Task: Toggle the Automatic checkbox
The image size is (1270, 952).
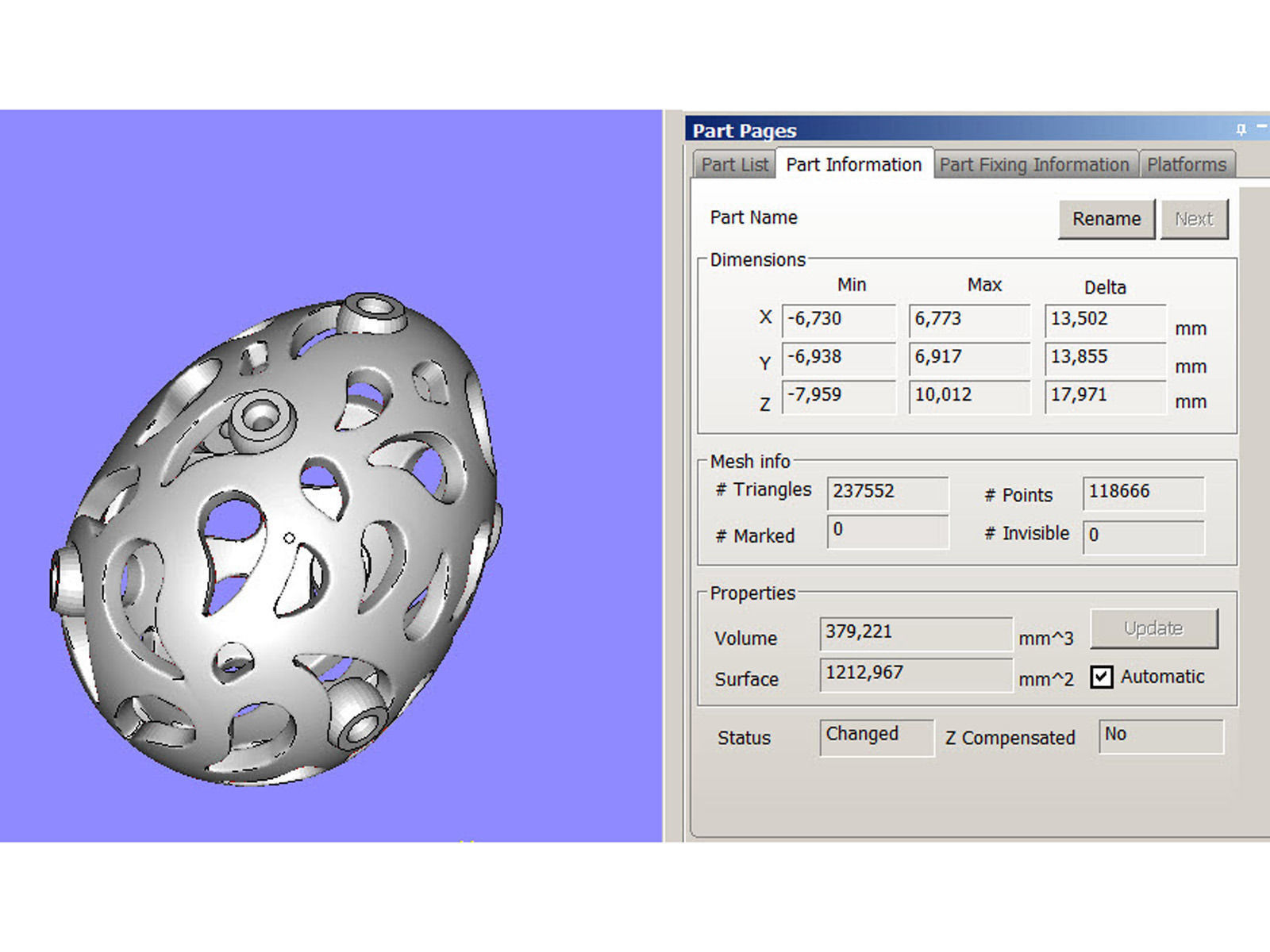Action: 1101,677
